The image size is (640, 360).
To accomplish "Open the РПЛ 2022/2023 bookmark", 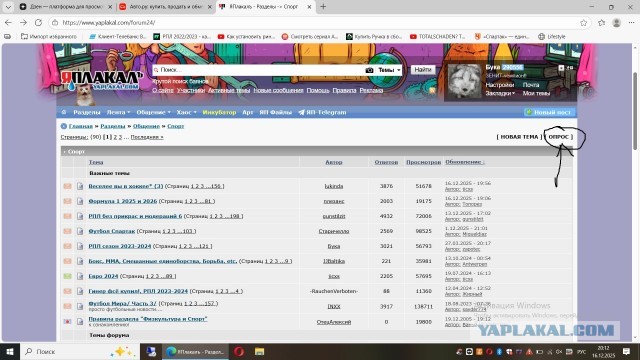I will click(182, 36).
